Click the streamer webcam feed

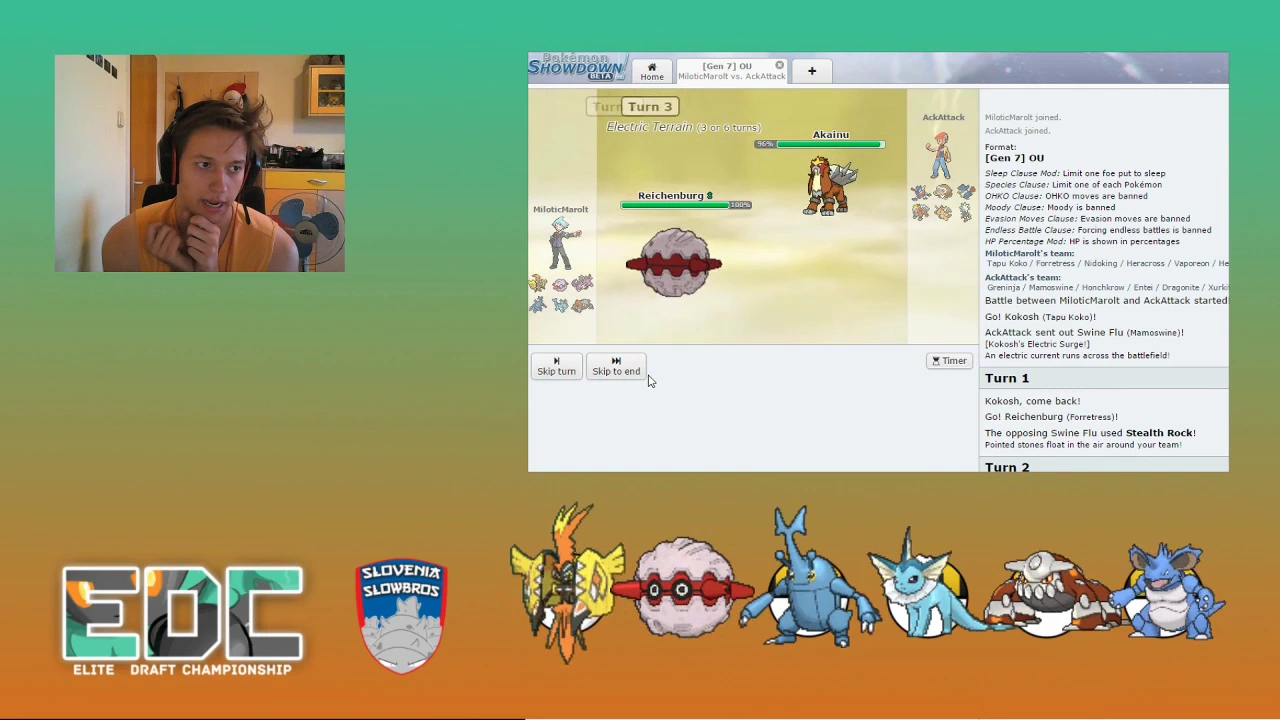click(200, 163)
